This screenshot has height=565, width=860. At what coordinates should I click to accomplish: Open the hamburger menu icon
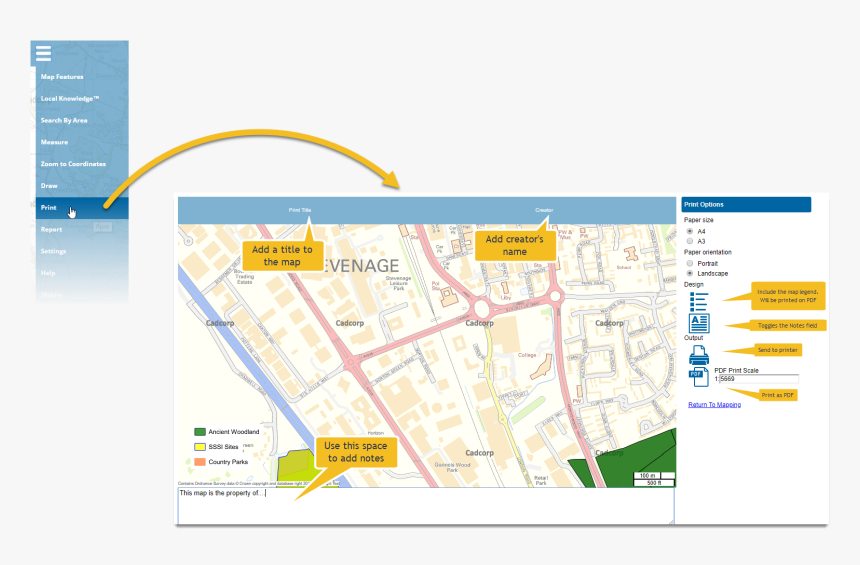(x=43, y=54)
